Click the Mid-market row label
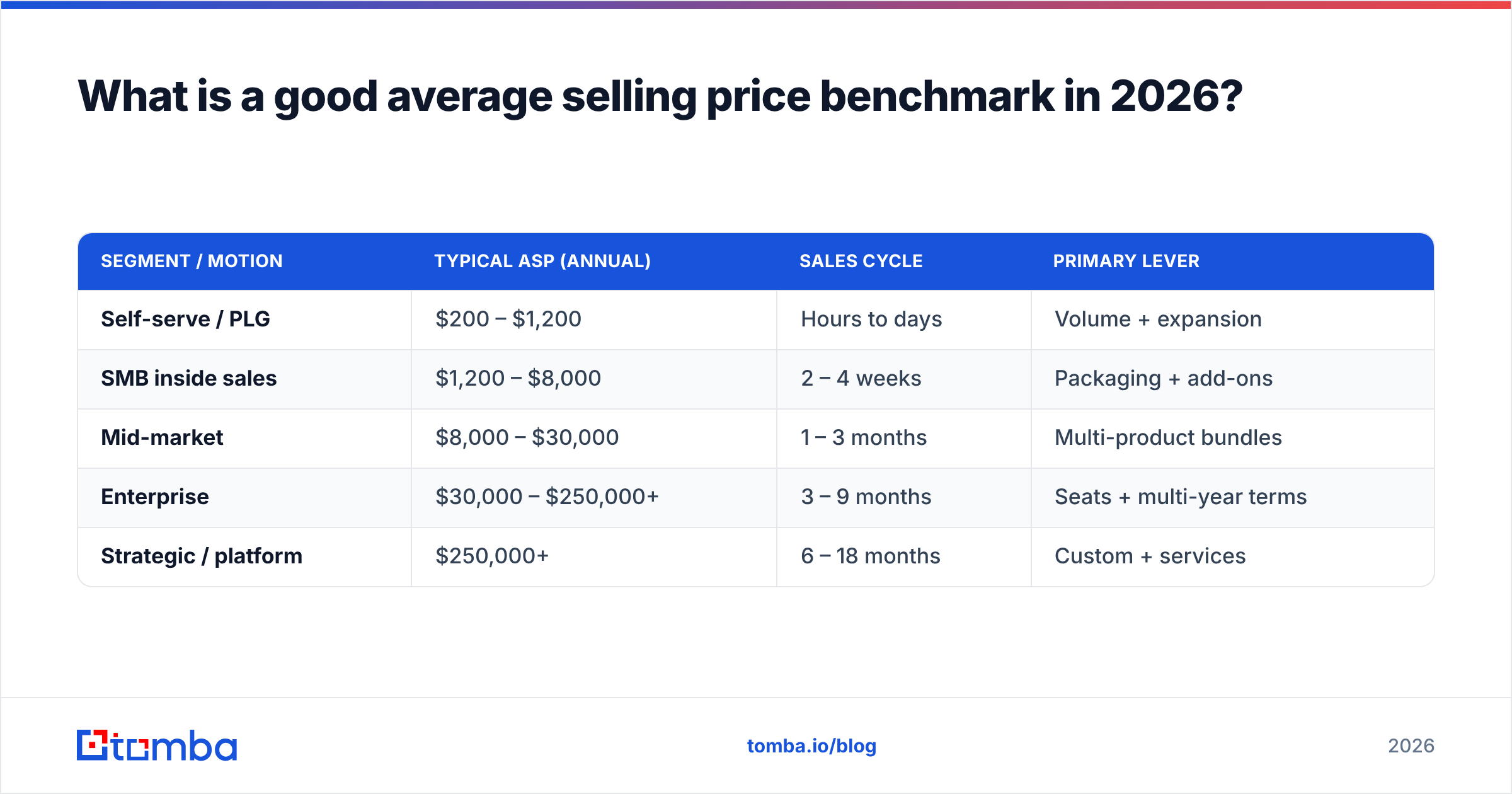 [162, 437]
